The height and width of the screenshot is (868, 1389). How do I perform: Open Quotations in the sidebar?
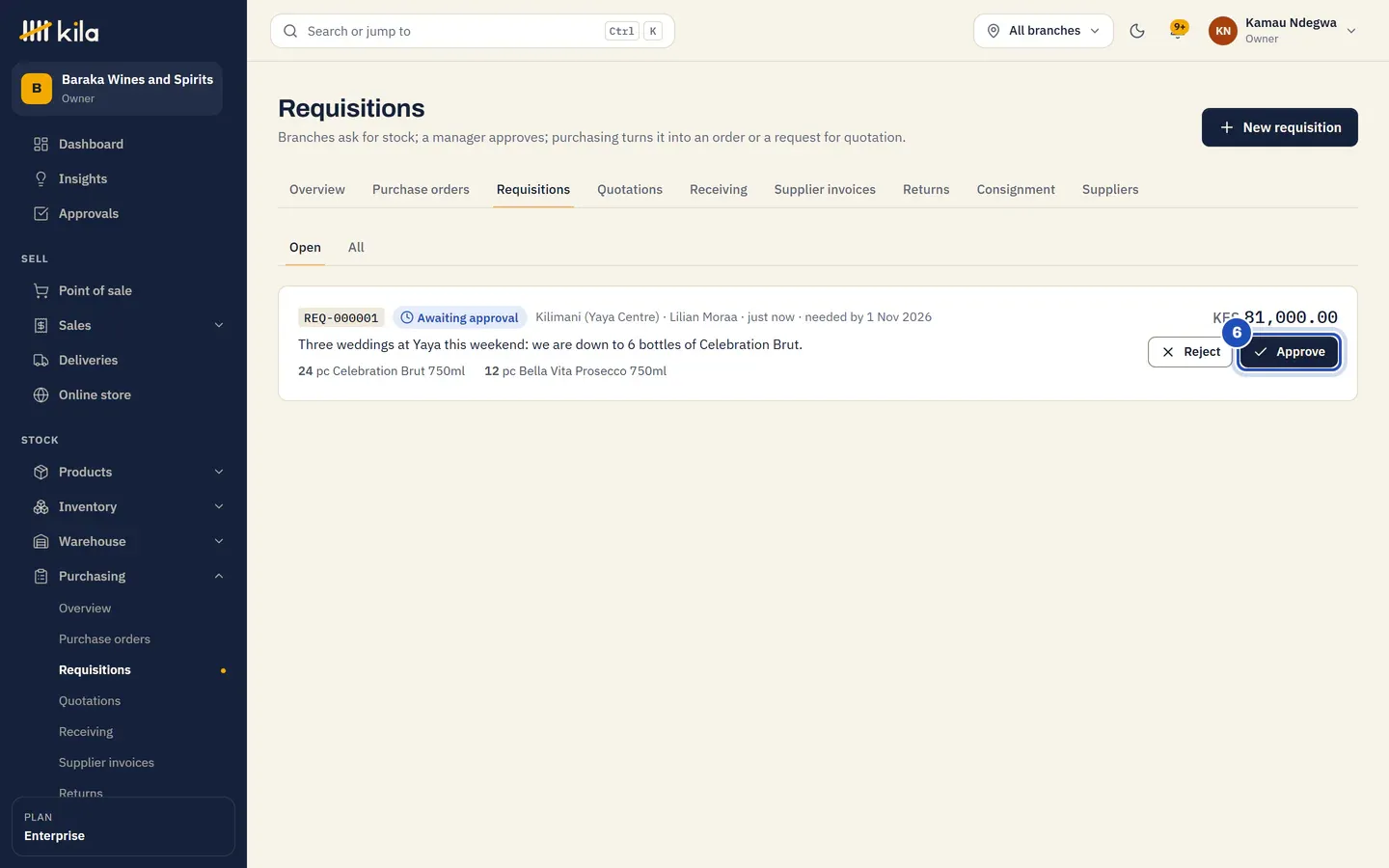click(90, 701)
